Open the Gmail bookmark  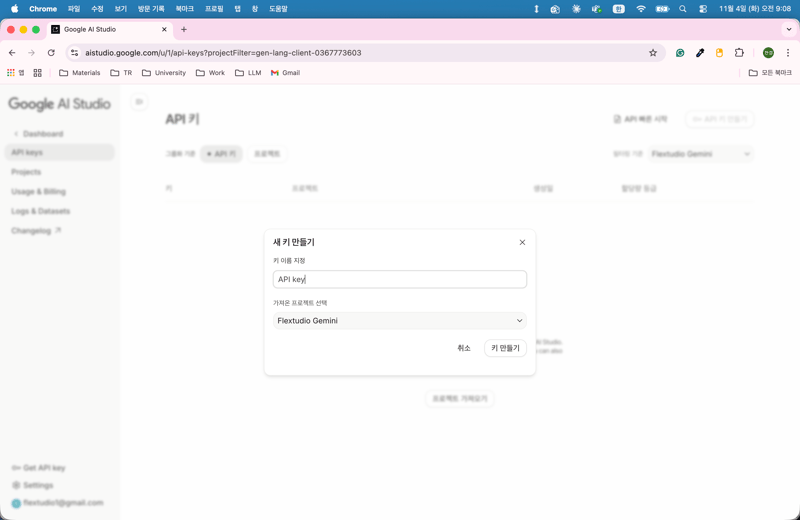click(285, 73)
